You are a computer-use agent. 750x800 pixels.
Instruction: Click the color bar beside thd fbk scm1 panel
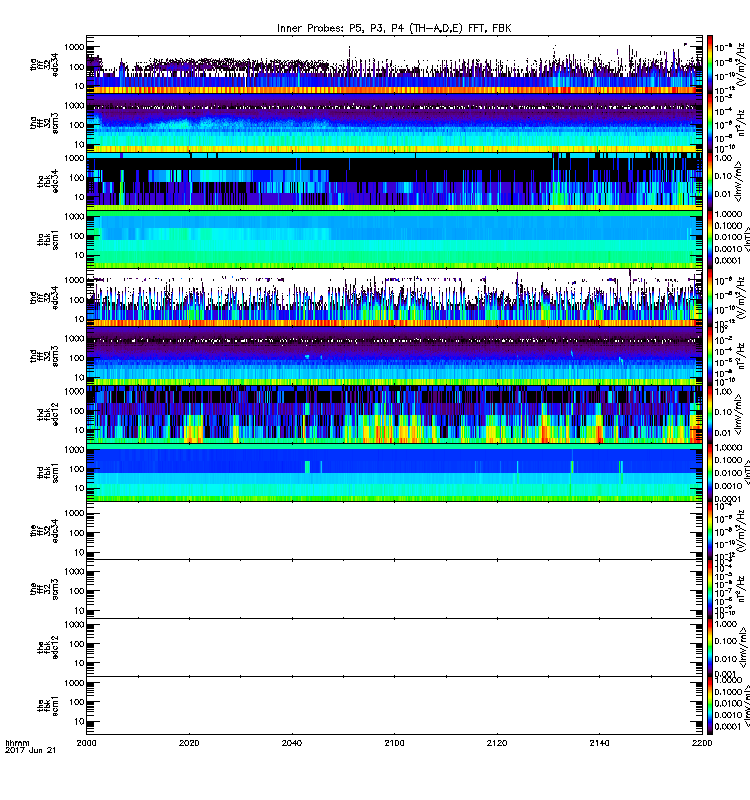coord(710,473)
